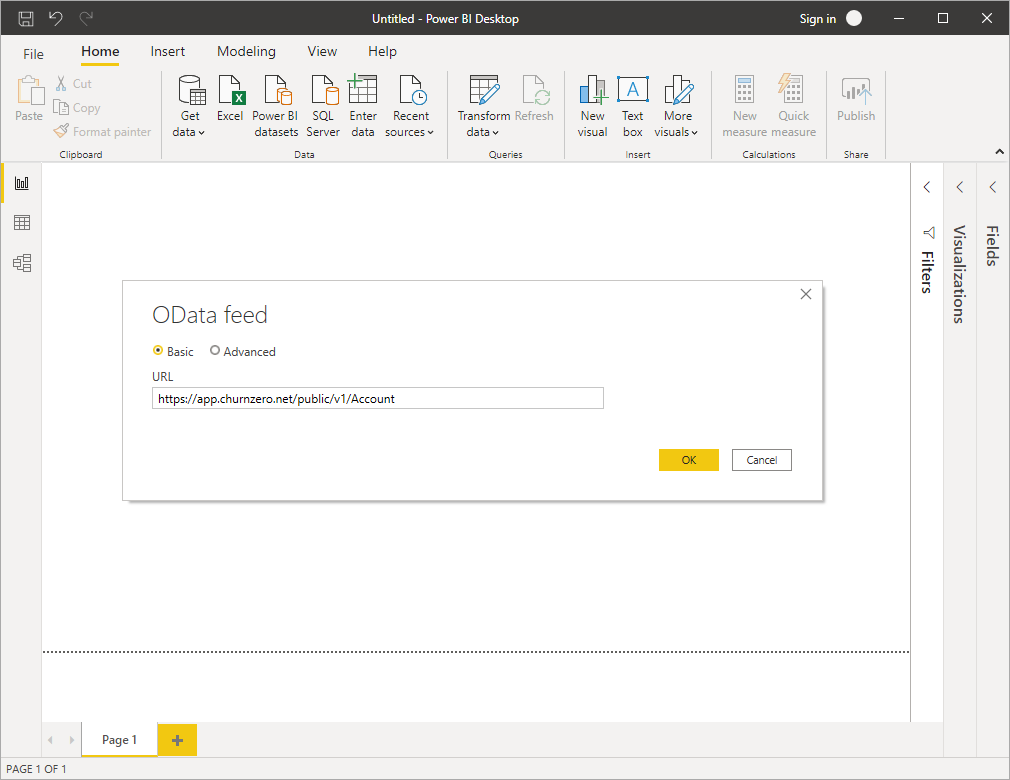The height and width of the screenshot is (780, 1010).
Task: Open Power BI datasets
Action: [276, 106]
